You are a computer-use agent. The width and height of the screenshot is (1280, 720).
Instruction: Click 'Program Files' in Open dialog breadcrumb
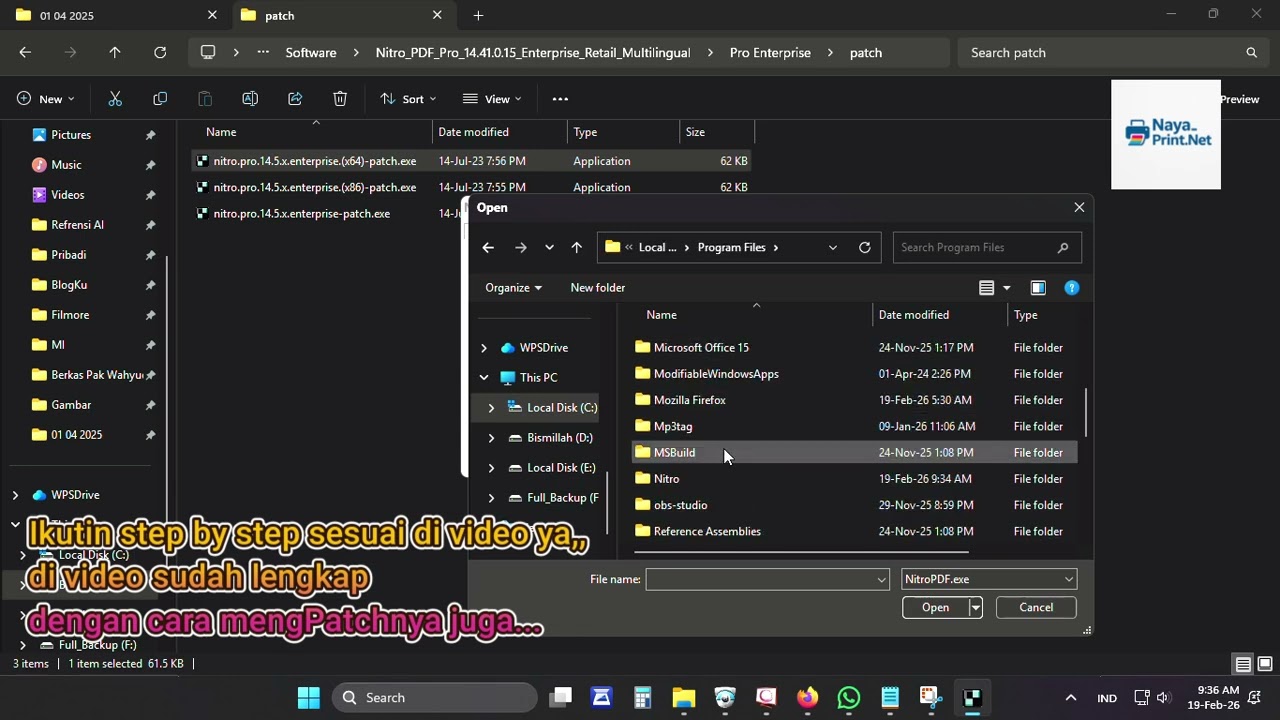(x=732, y=248)
